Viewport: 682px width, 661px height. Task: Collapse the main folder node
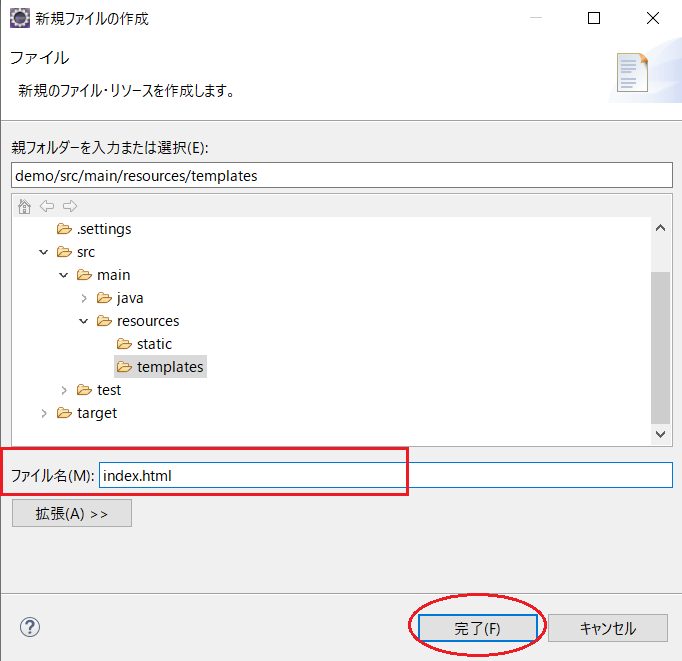pos(64,275)
